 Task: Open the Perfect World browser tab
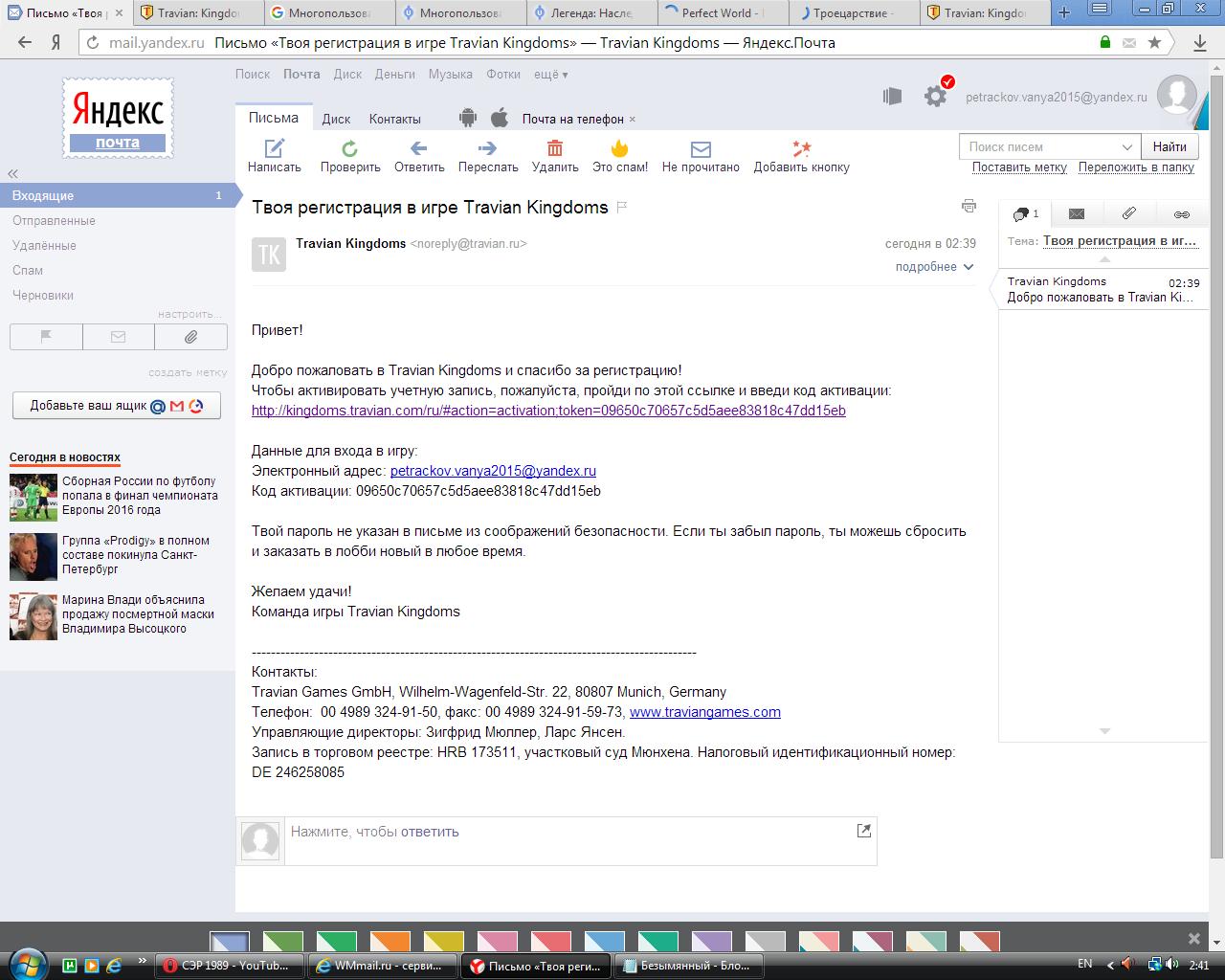click(x=724, y=12)
